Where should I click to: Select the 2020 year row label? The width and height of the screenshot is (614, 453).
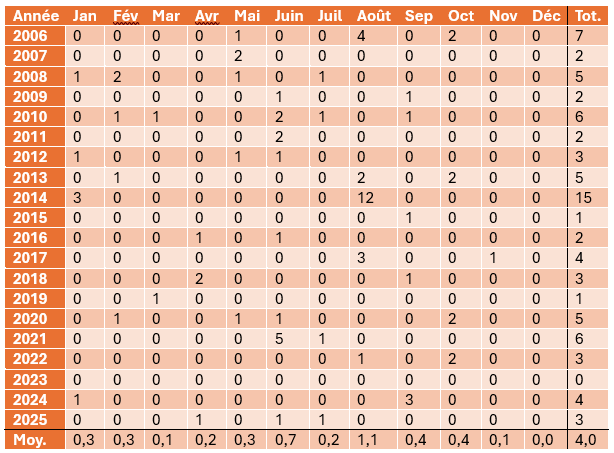(x=29, y=319)
